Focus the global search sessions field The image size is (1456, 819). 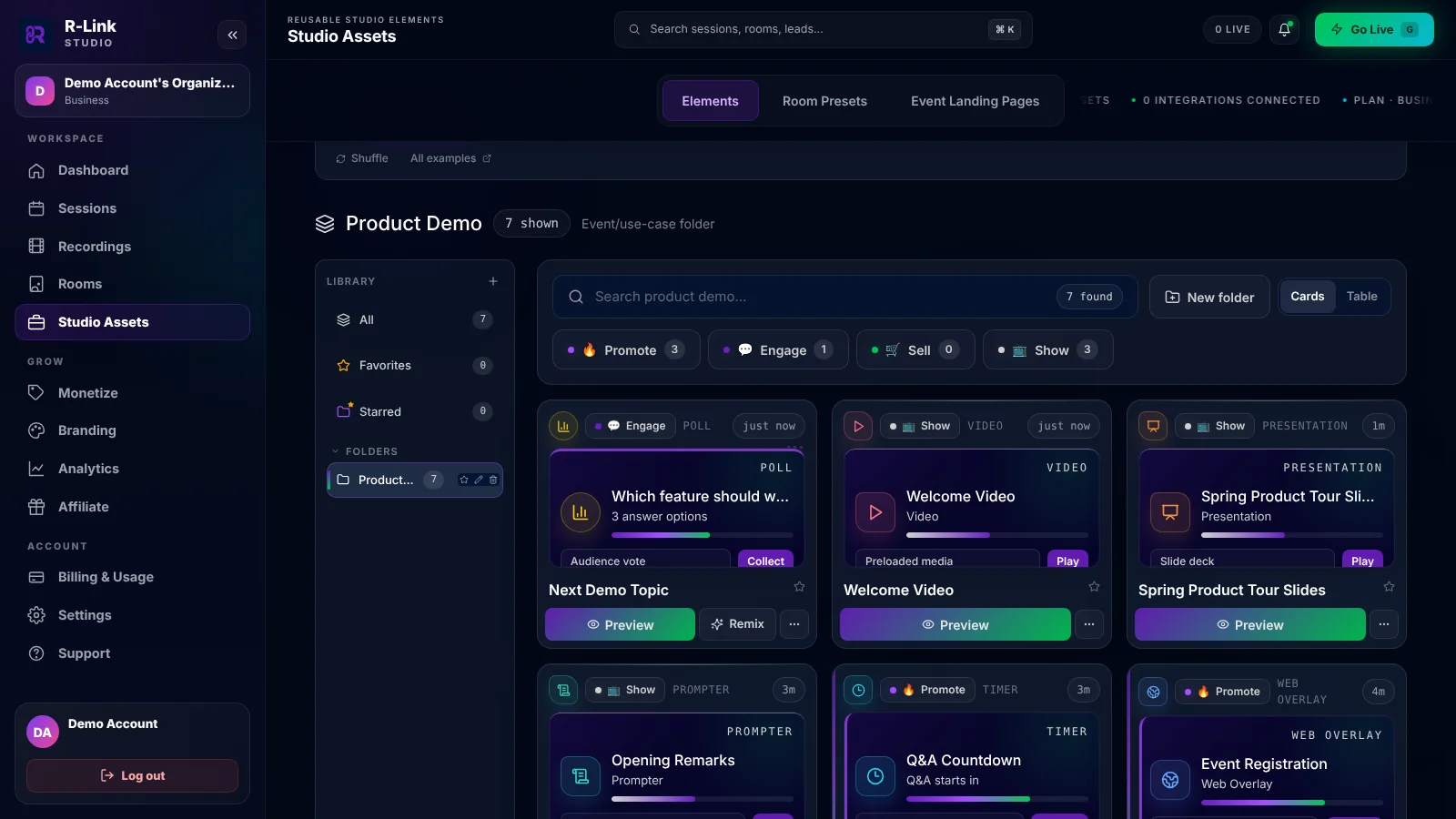[823, 29]
